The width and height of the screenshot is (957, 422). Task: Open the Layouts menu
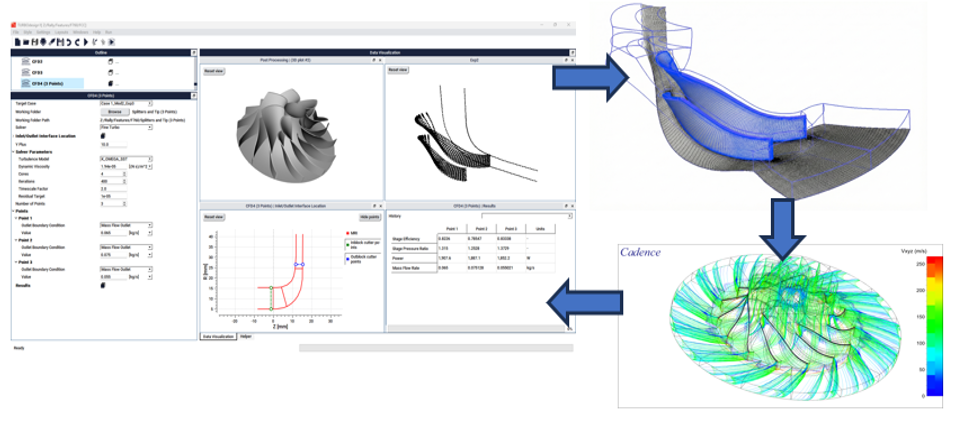coord(62,32)
